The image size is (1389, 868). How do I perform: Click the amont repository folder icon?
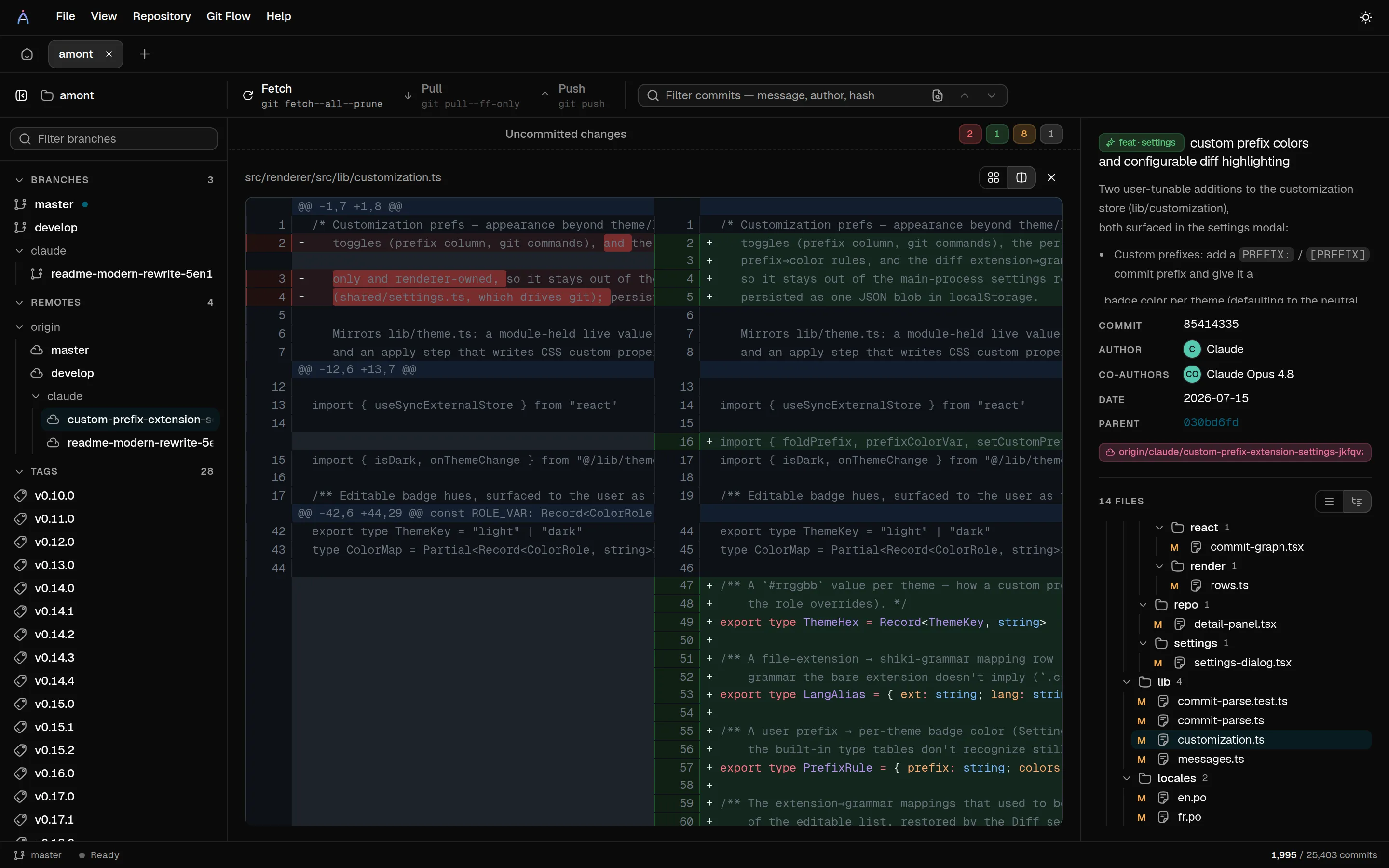tap(47, 95)
